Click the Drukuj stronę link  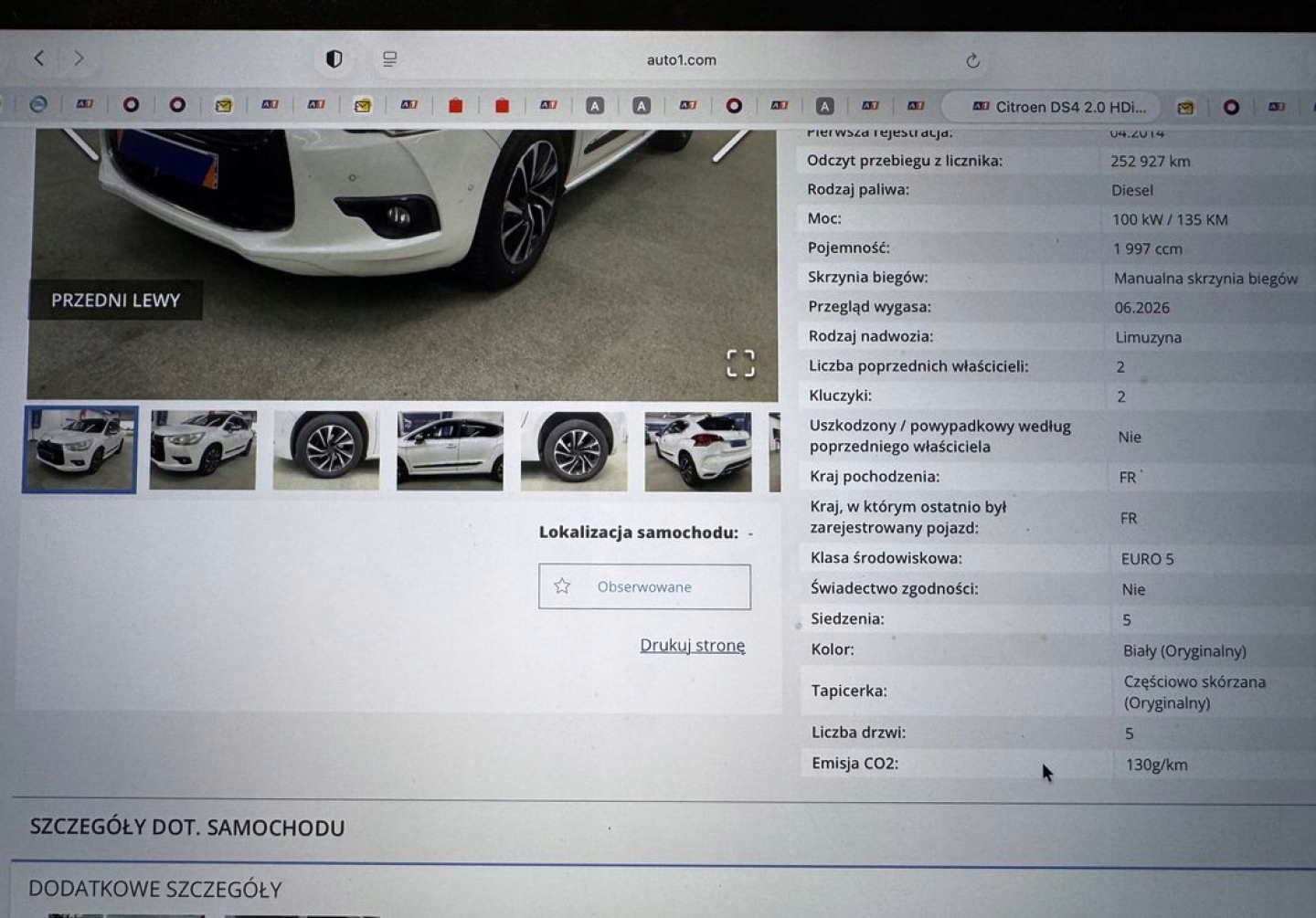coord(693,645)
